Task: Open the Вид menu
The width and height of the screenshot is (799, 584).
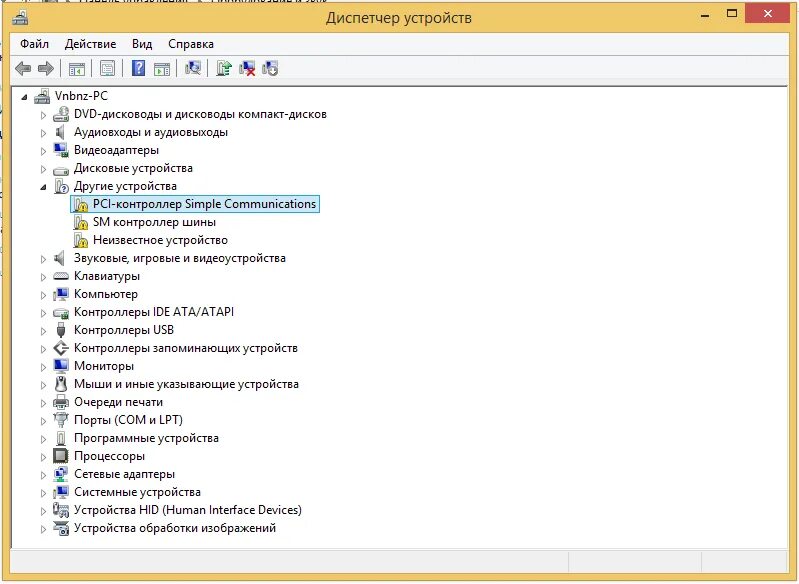Action: click(142, 44)
